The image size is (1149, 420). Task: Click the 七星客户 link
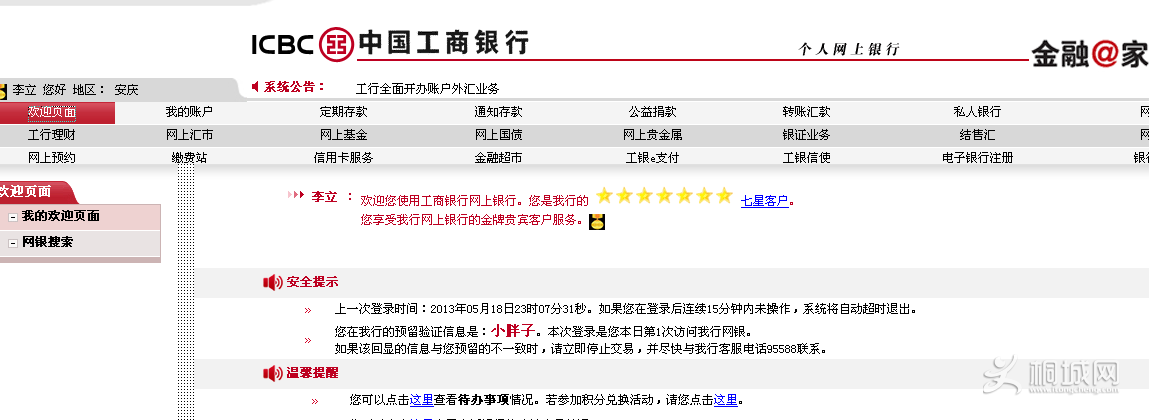764,201
